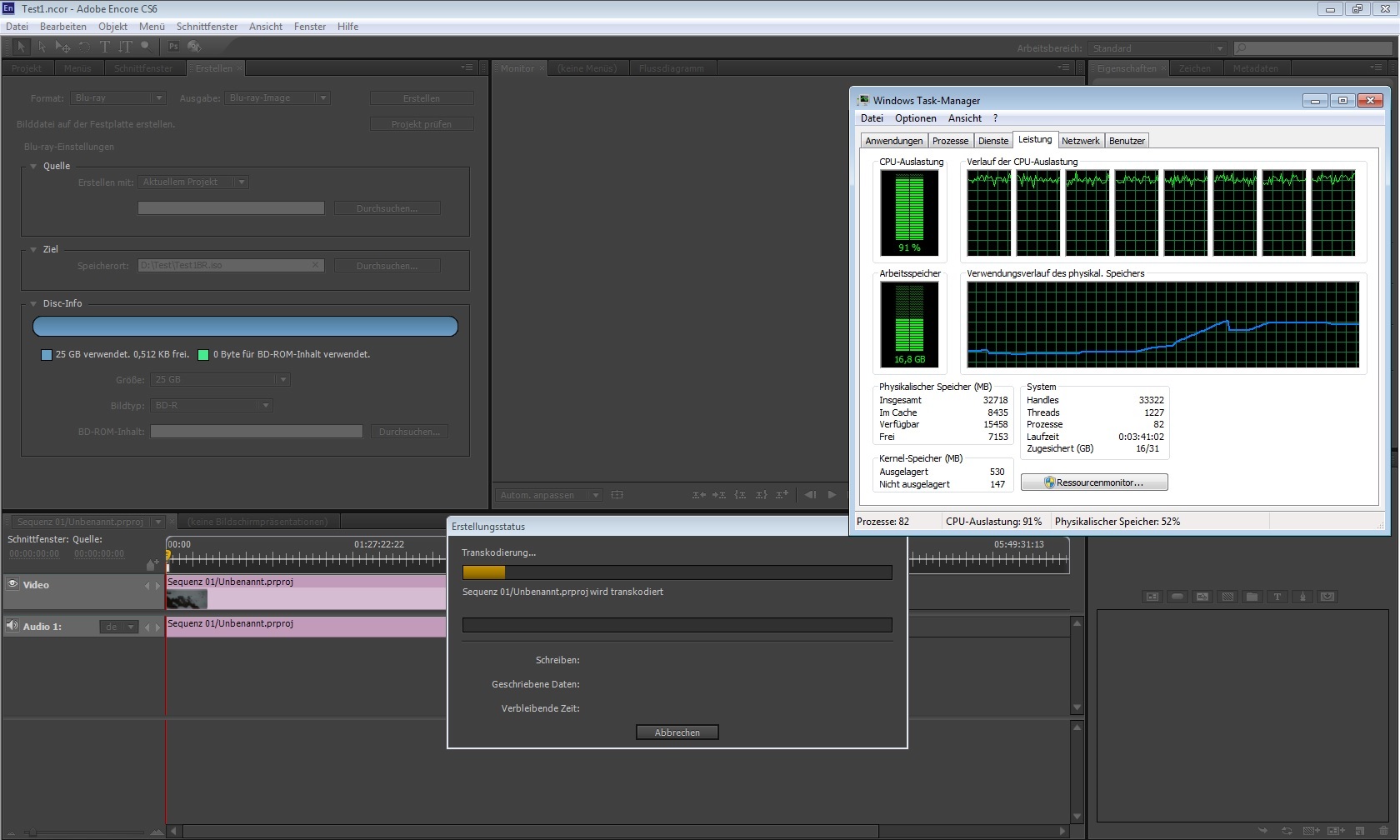
Task: Click Durchsuchen next to Speicherort
Action: (387, 266)
